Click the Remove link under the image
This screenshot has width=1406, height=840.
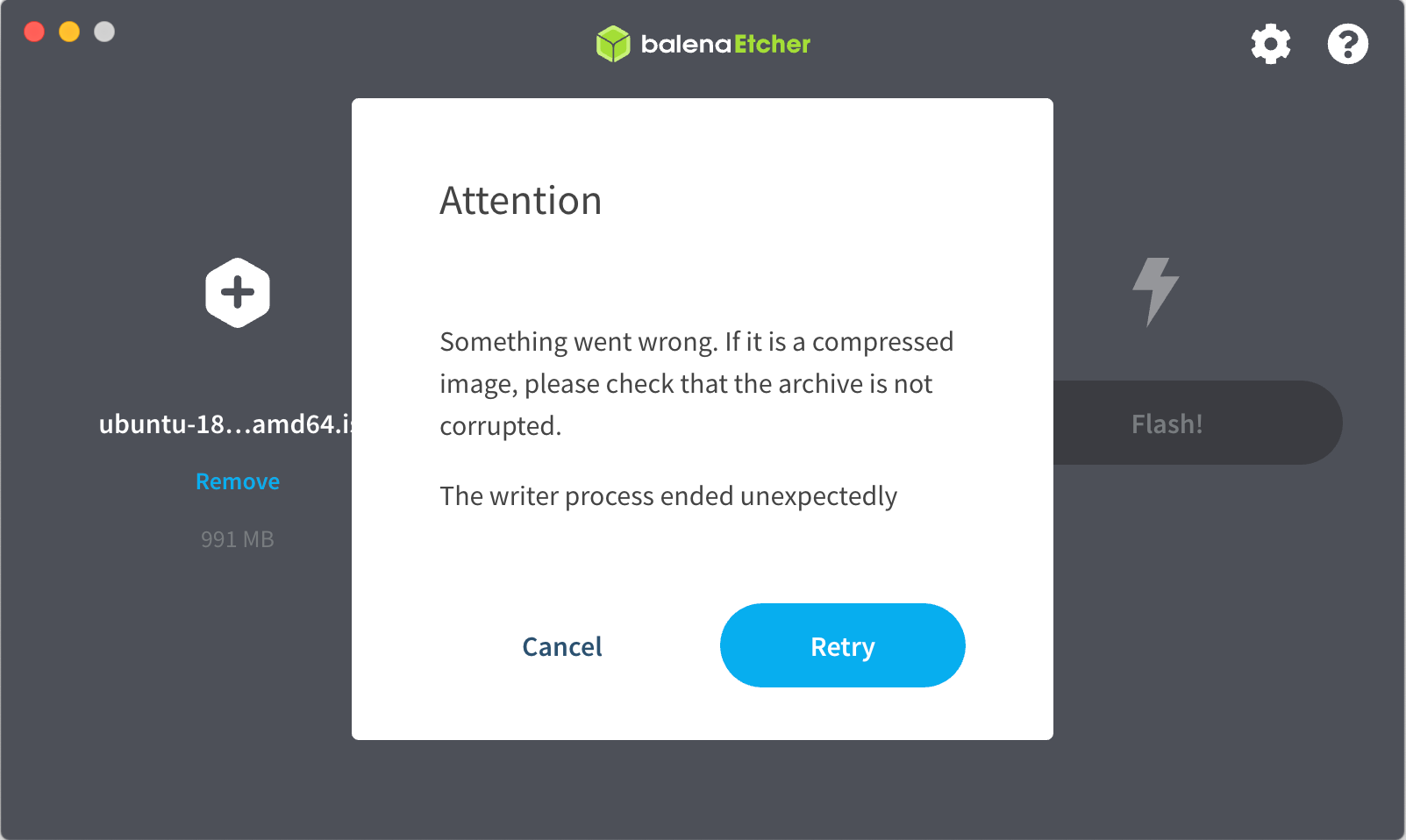coord(238,481)
